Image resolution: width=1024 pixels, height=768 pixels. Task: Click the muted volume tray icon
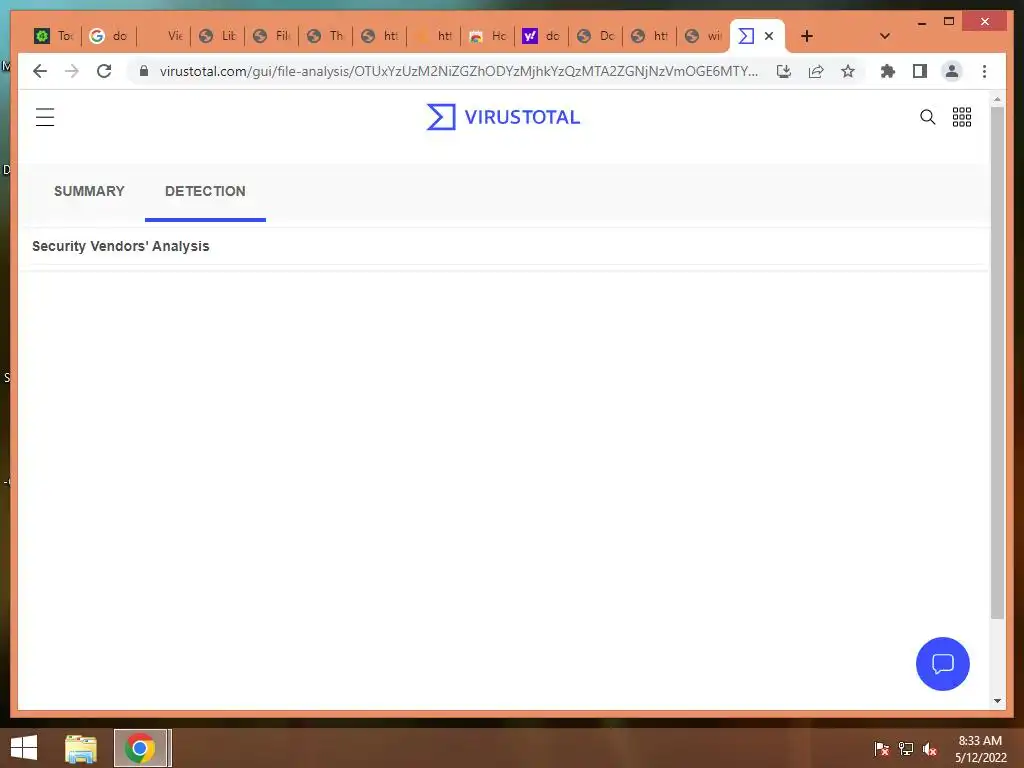click(930, 748)
